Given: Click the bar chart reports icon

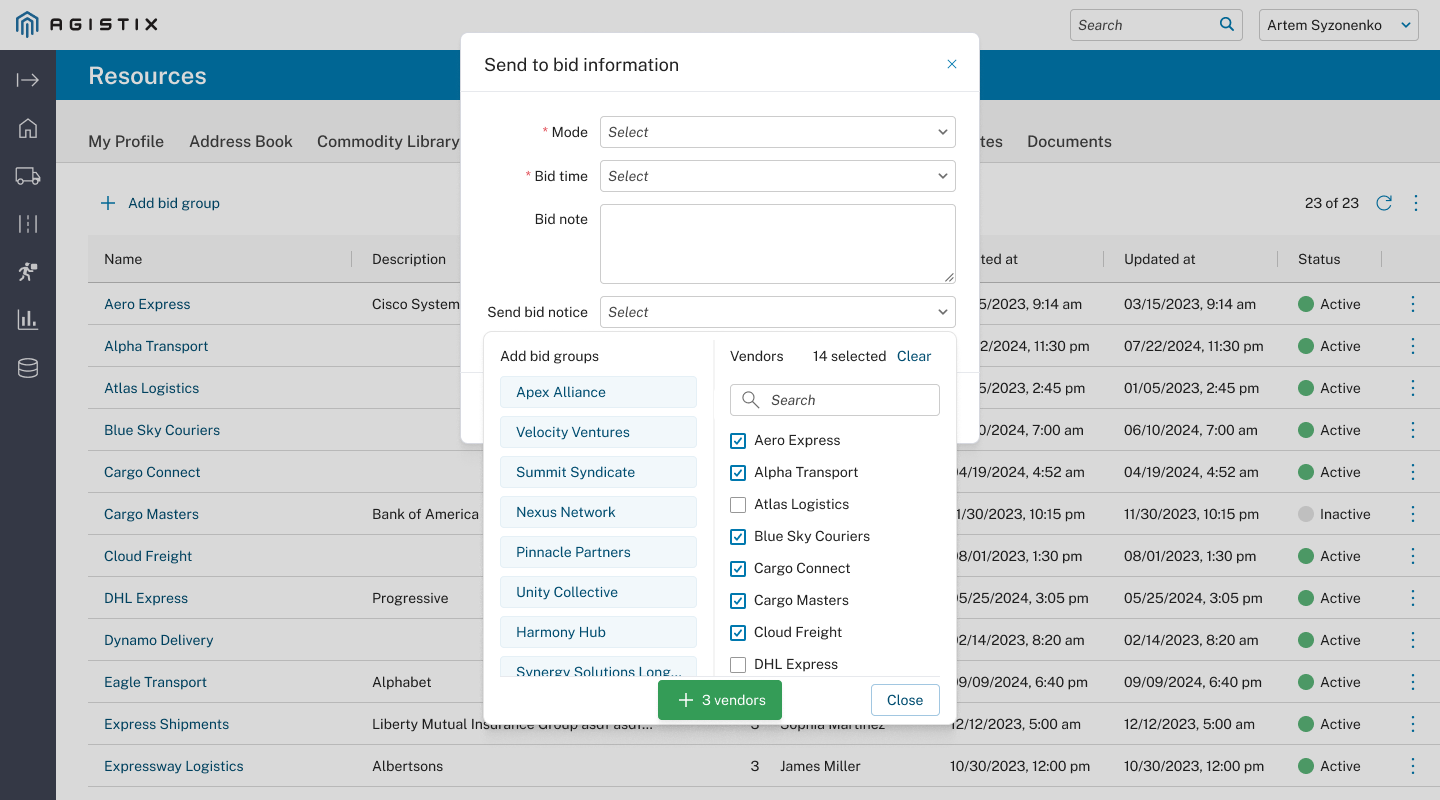Looking at the screenshot, I should coord(28,320).
